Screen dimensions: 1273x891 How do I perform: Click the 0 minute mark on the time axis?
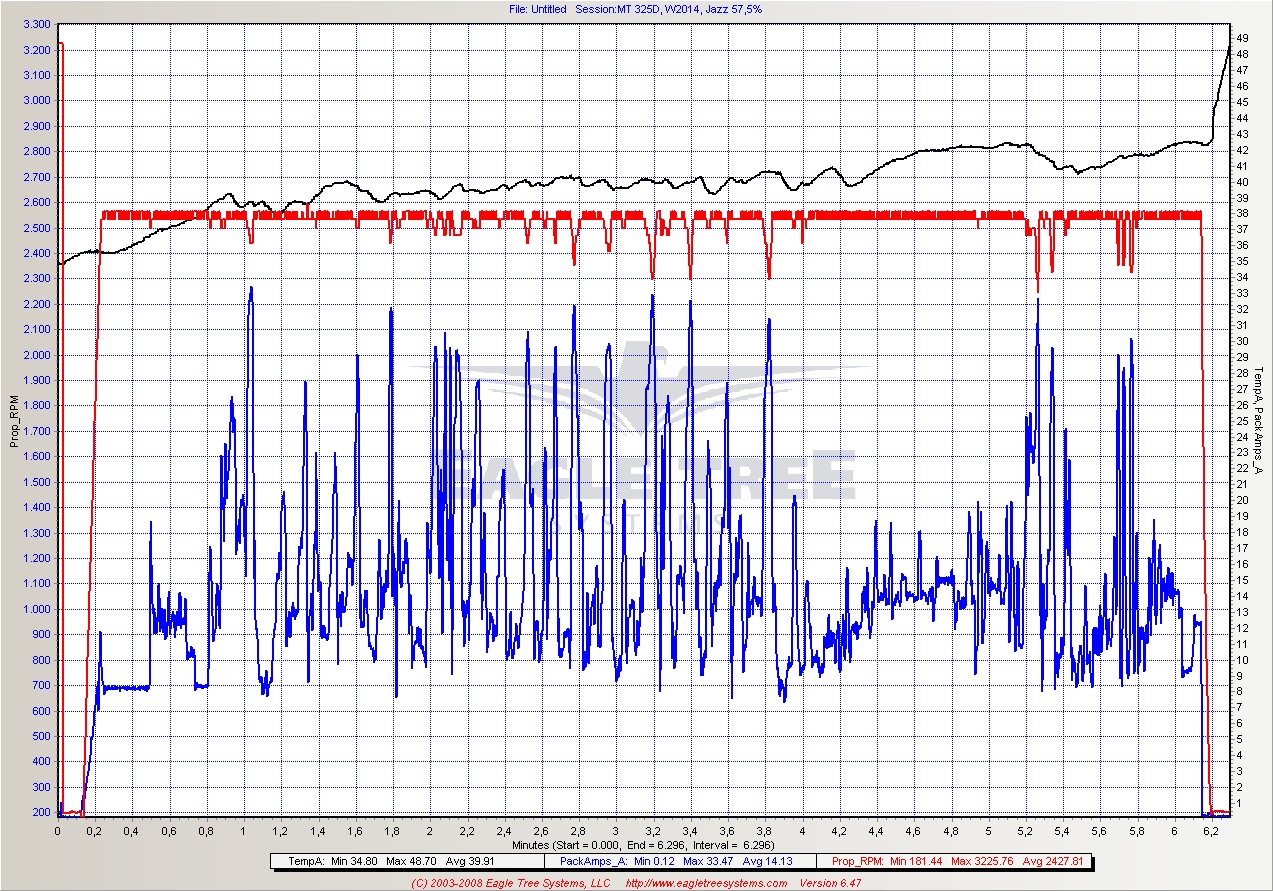pyautogui.click(x=58, y=831)
